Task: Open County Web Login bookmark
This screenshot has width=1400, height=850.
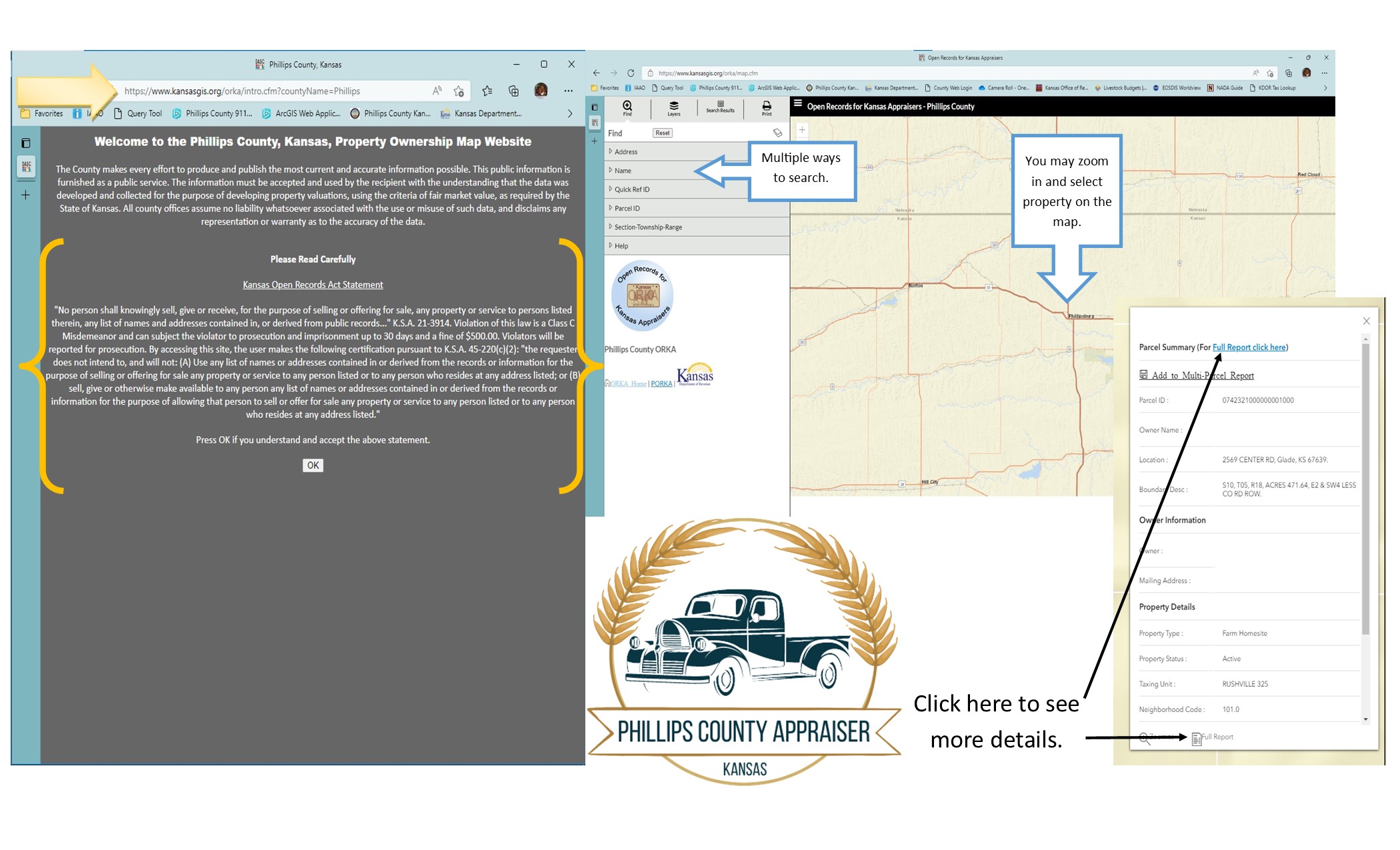Action: pos(949,88)
